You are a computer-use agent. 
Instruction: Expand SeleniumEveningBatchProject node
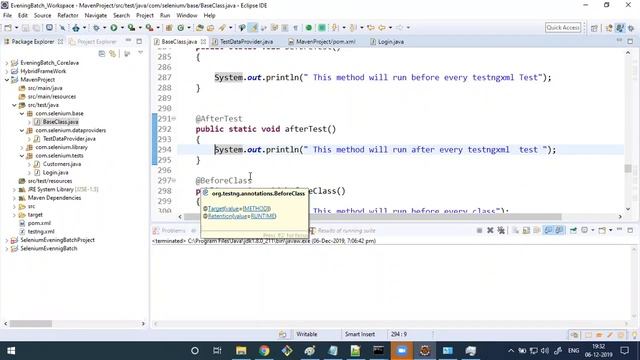[x=7, y=240]
